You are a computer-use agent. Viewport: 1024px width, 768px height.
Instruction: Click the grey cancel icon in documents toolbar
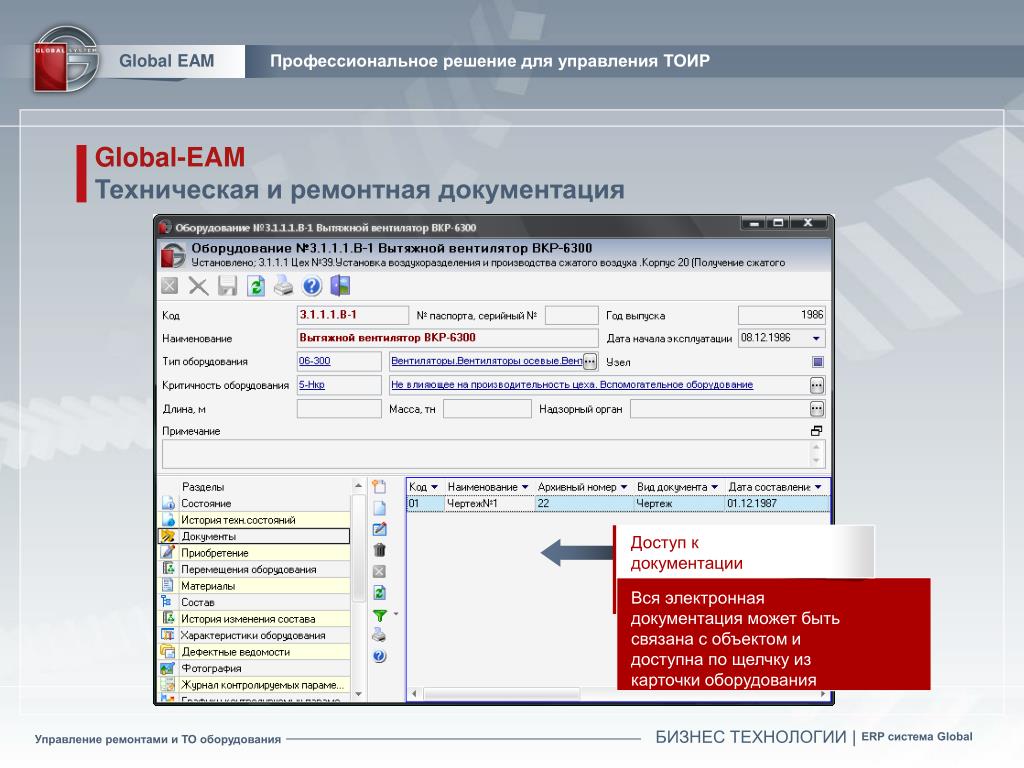[379, 571]
